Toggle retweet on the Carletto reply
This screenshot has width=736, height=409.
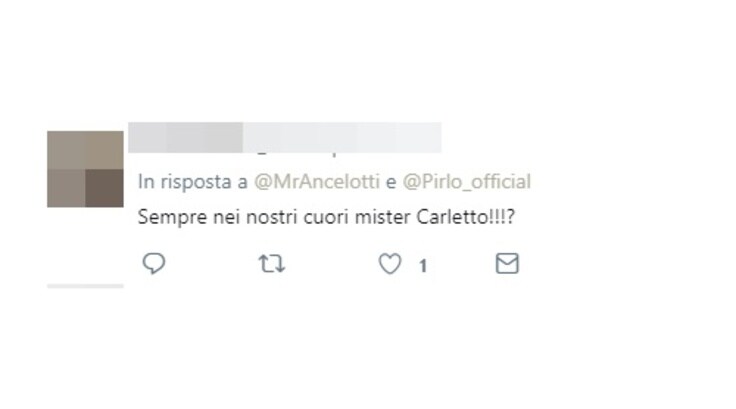(x=272, y=263)
